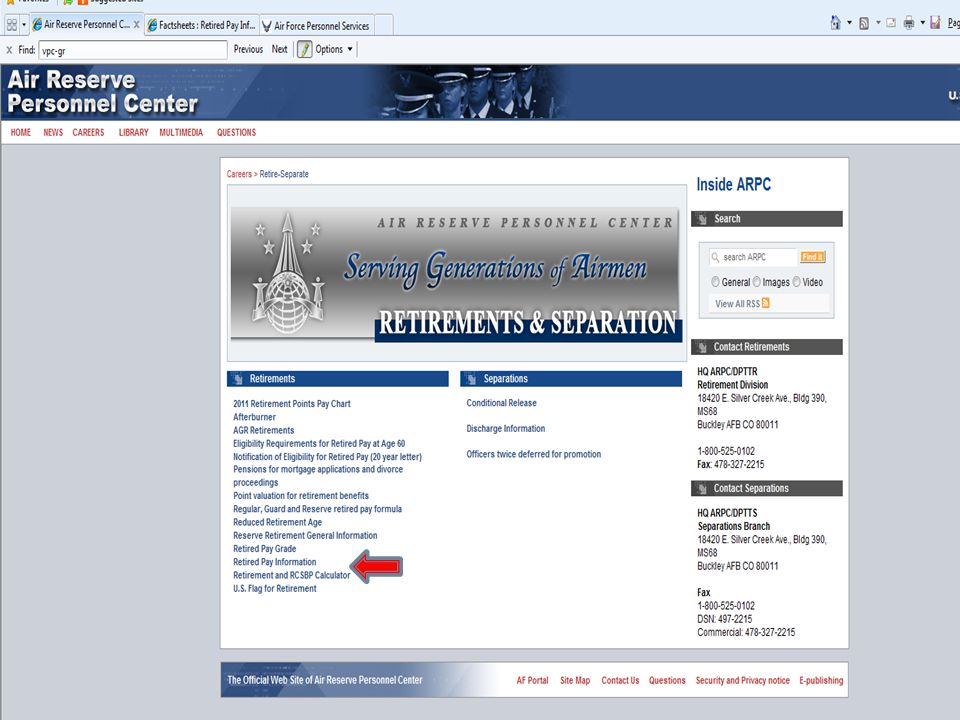Viewport: 960px width, 720px height.
Task: Open the AGR Retirements link
Action: (x=263, y=430)
